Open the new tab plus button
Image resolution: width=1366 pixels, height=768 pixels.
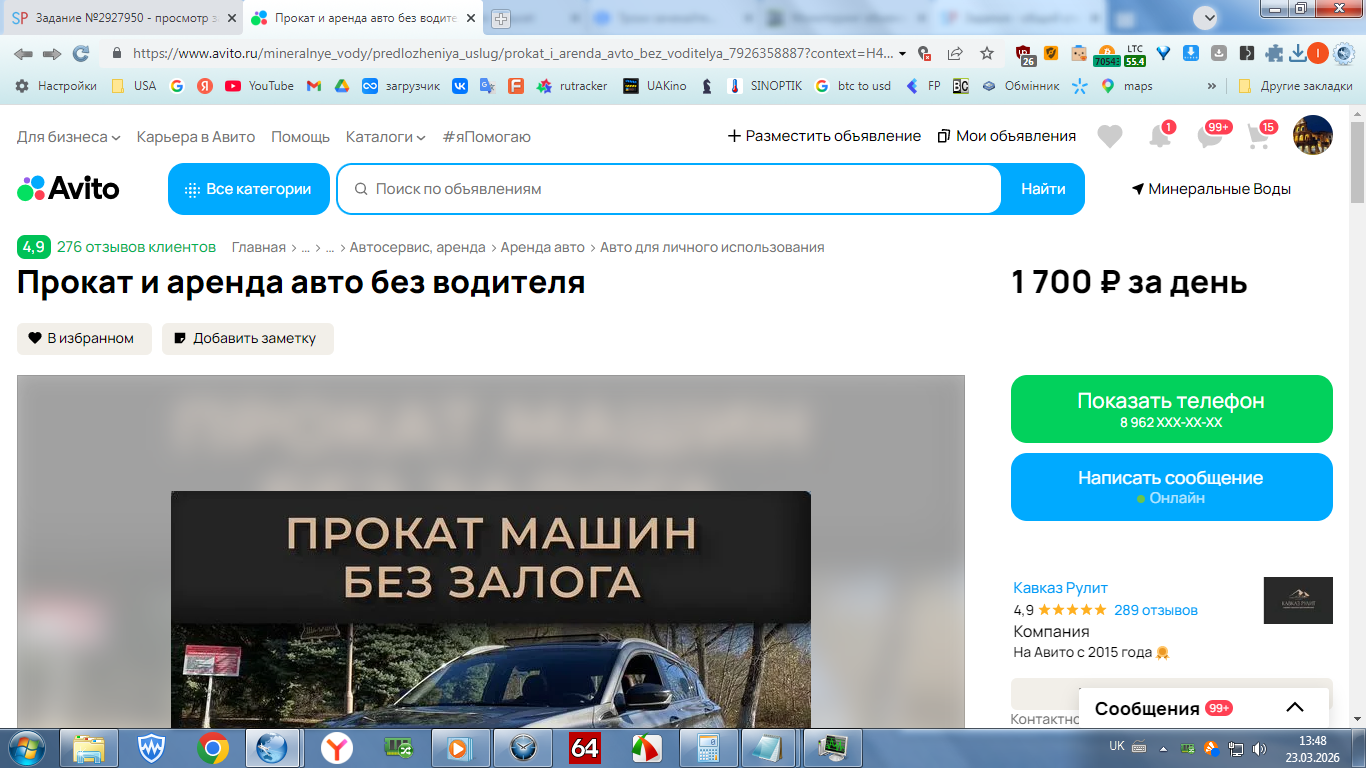pyautogui.click(x=501, y=18)
